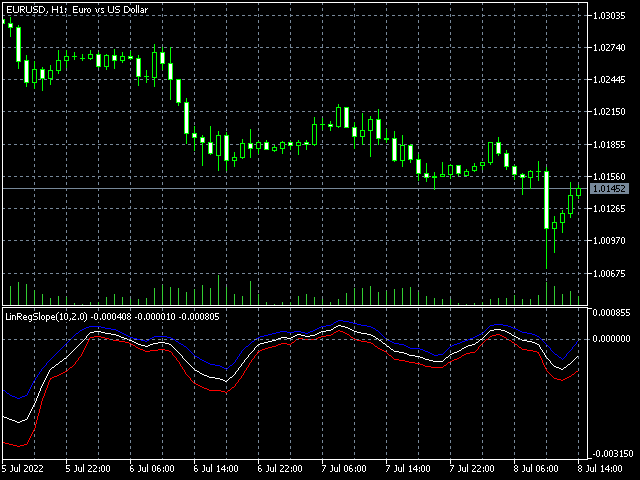Click time axis label '8 Jul 14:00'

600,469
